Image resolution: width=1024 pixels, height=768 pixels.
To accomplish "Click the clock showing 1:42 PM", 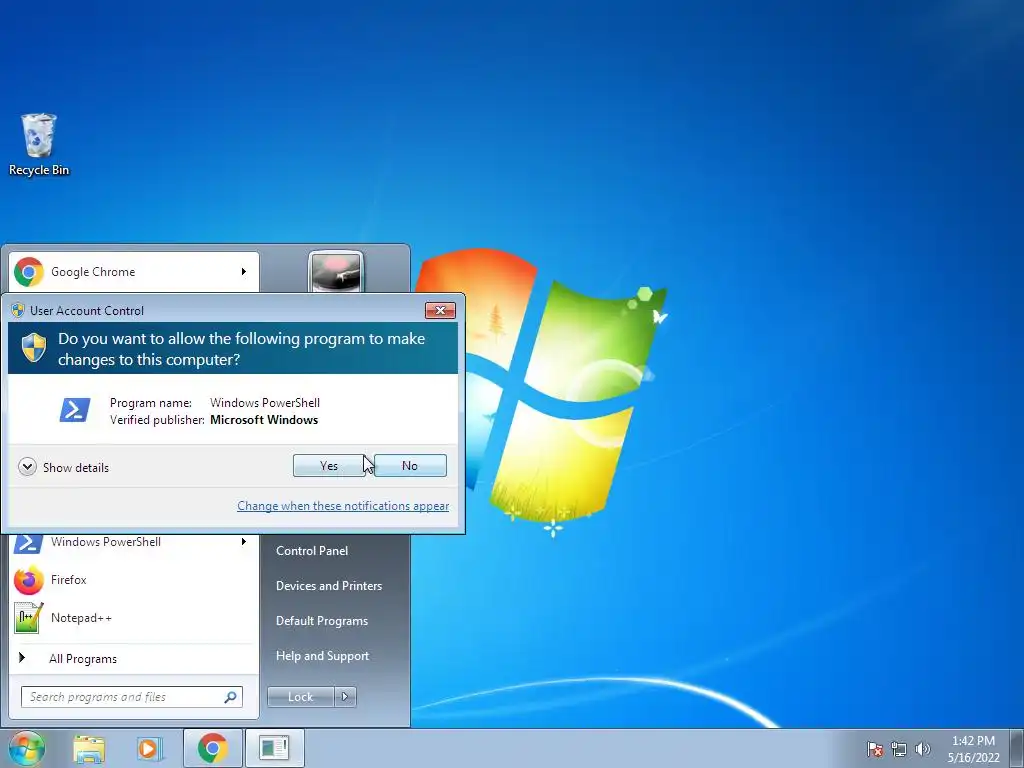I will pyautogui.click(x=974, y=749).
